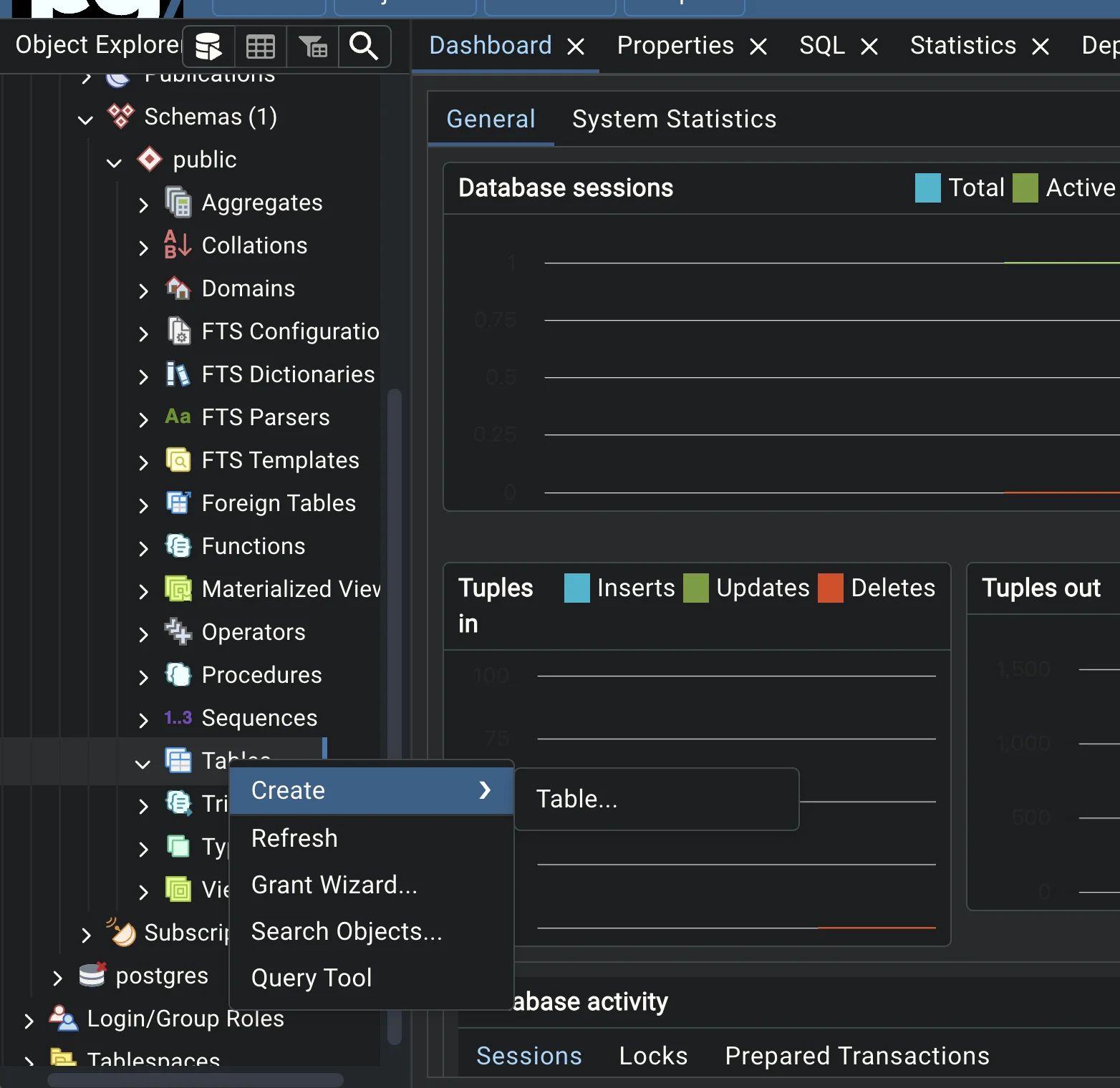Select the Foreign Tables tree item label
Screen dimensions: 1120x1088
[279, 503]
